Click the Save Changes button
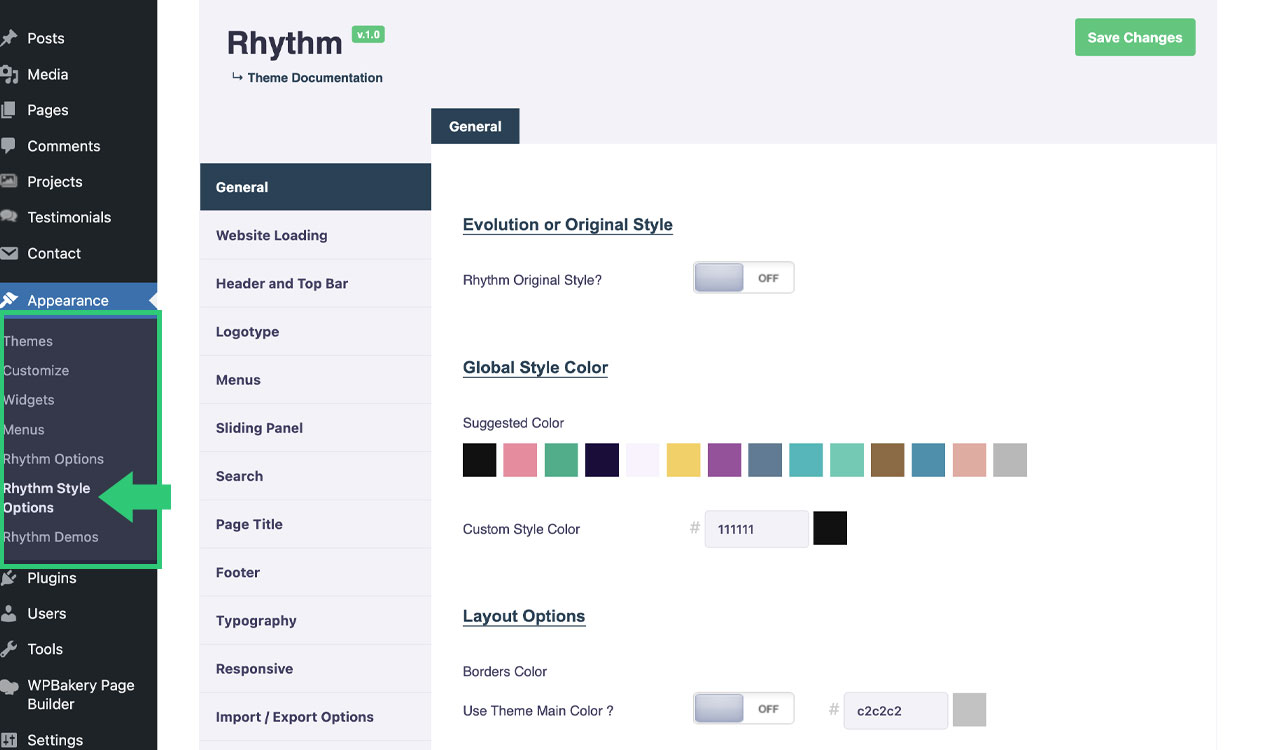 click(1134, 37)
